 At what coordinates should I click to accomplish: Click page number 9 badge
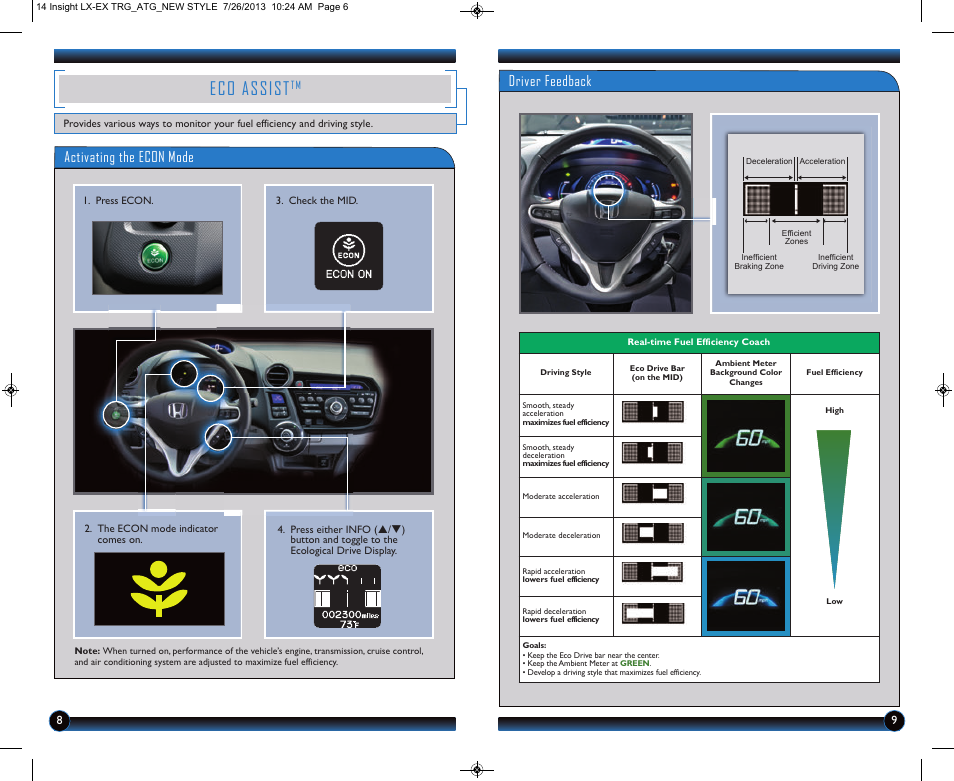894,721
